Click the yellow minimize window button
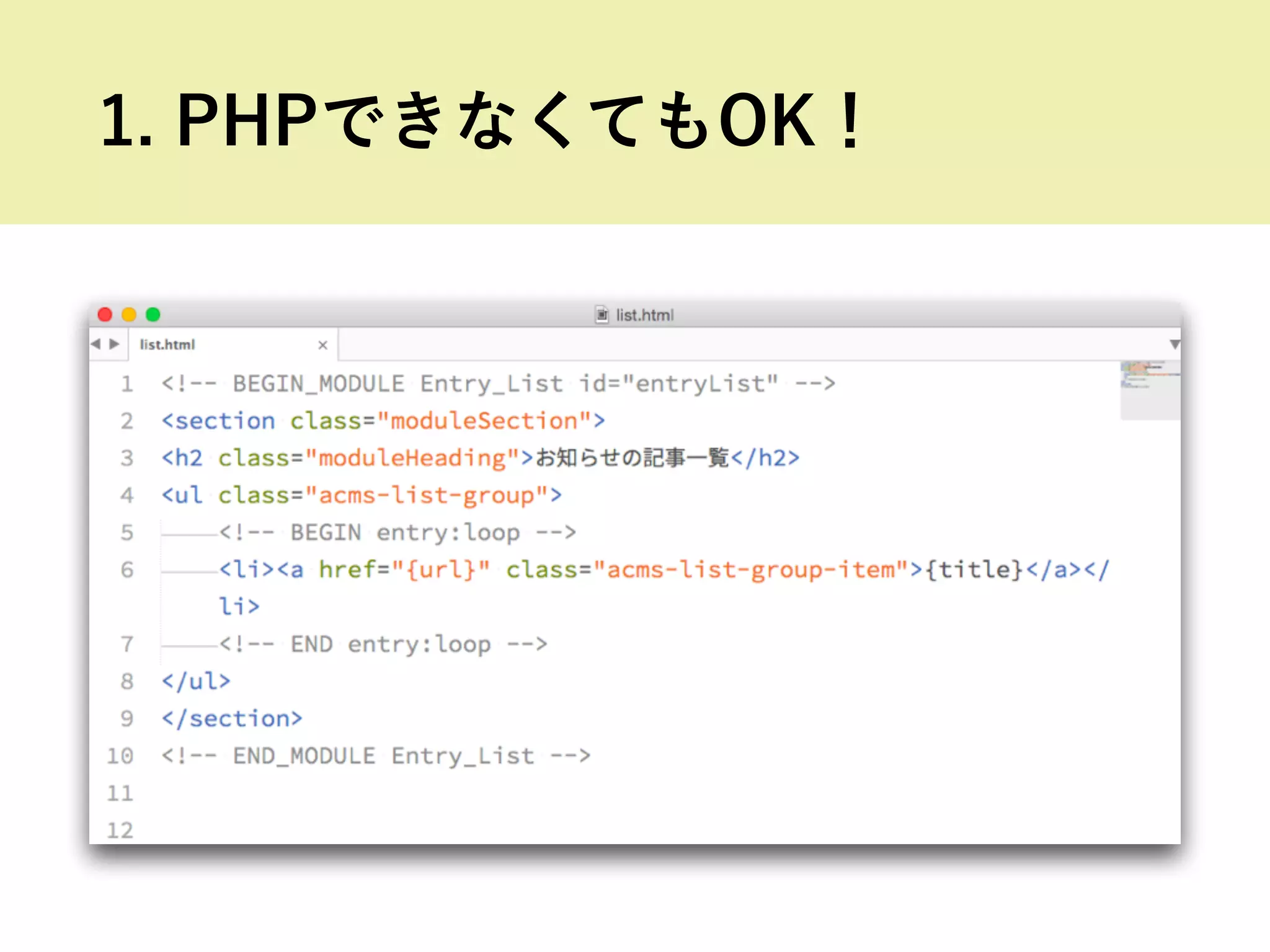Image resolution: width=1270 pixels, height=952 pixels. [x=129, y=315]
